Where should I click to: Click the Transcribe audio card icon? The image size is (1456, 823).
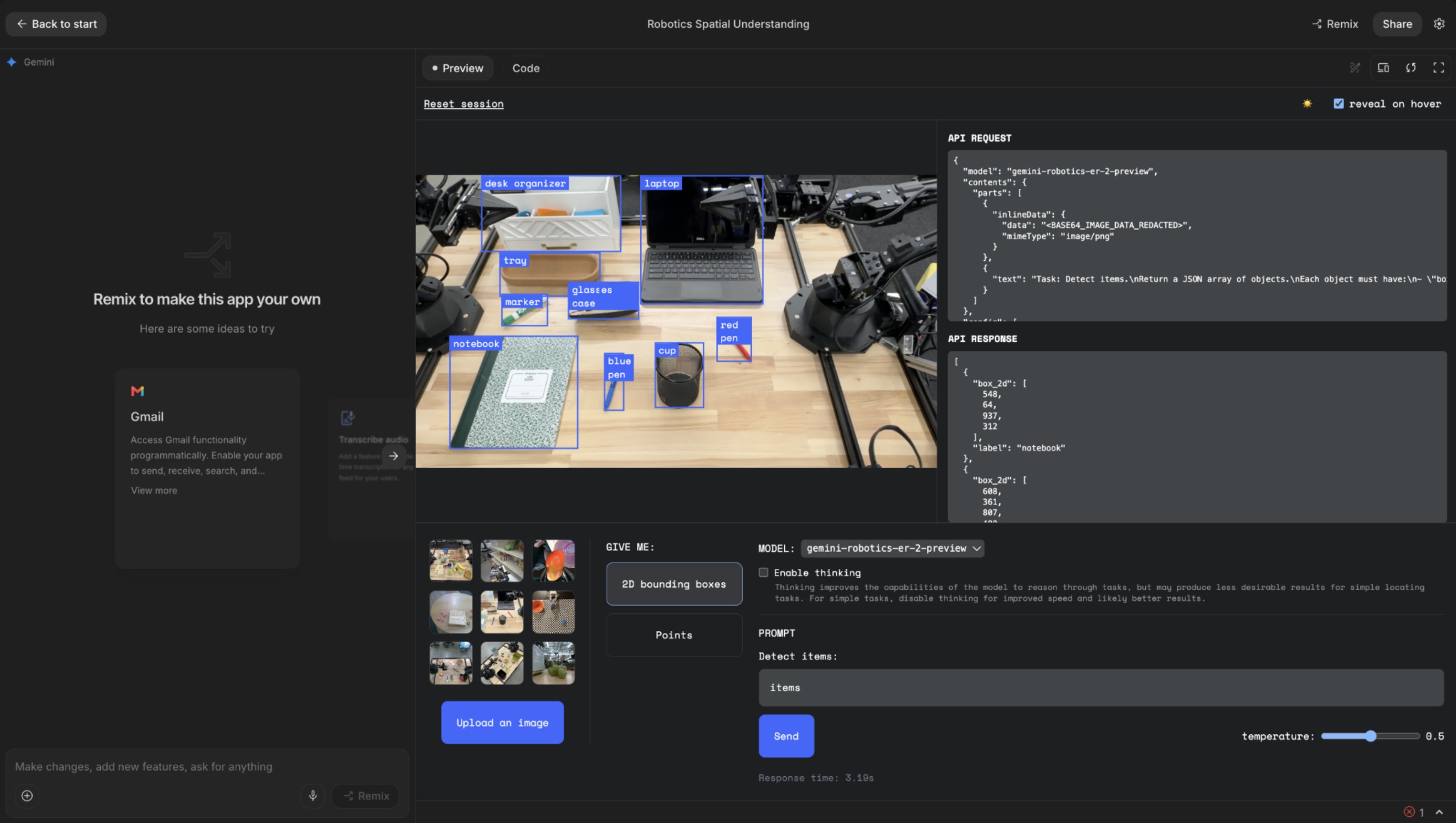coord(347,418)
